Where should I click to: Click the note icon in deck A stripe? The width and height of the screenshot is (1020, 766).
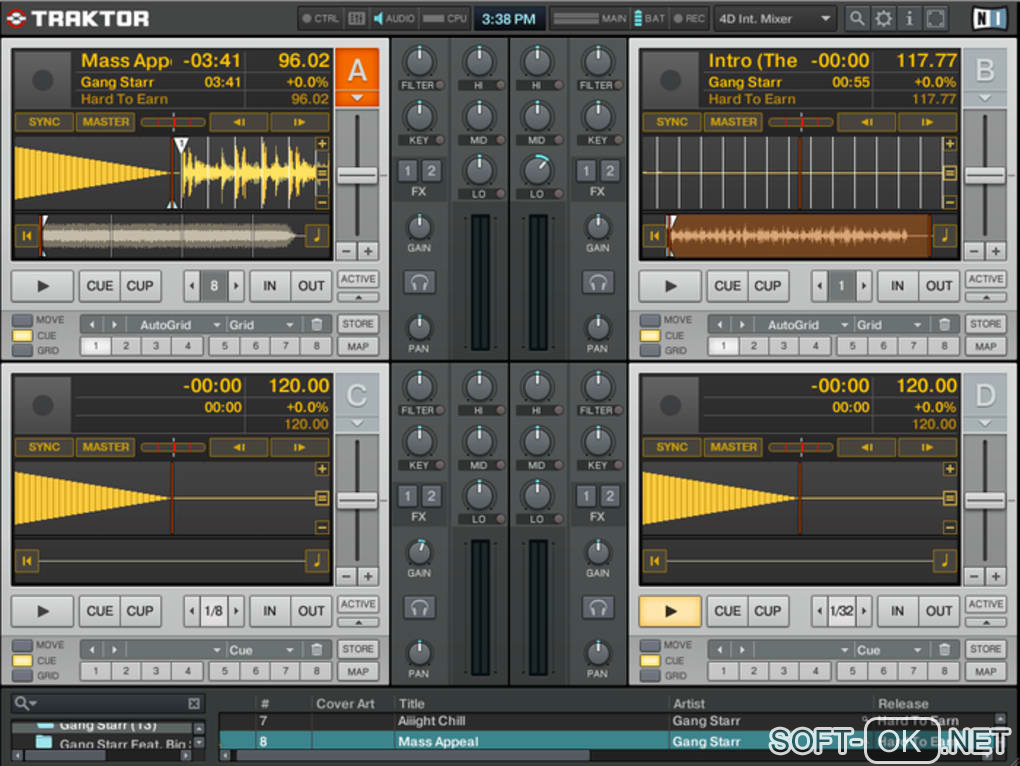tap(317, 235)
